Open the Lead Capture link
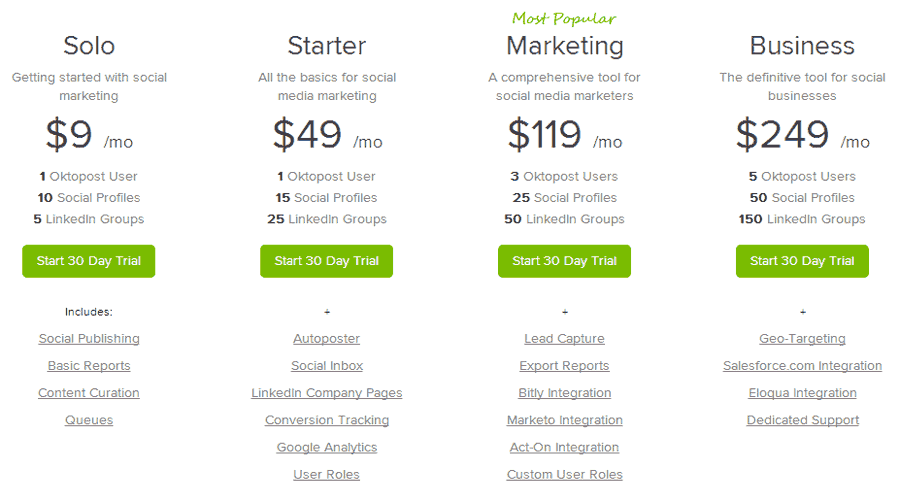Viewport: 900px width, 501px height. tap(565, 339)
